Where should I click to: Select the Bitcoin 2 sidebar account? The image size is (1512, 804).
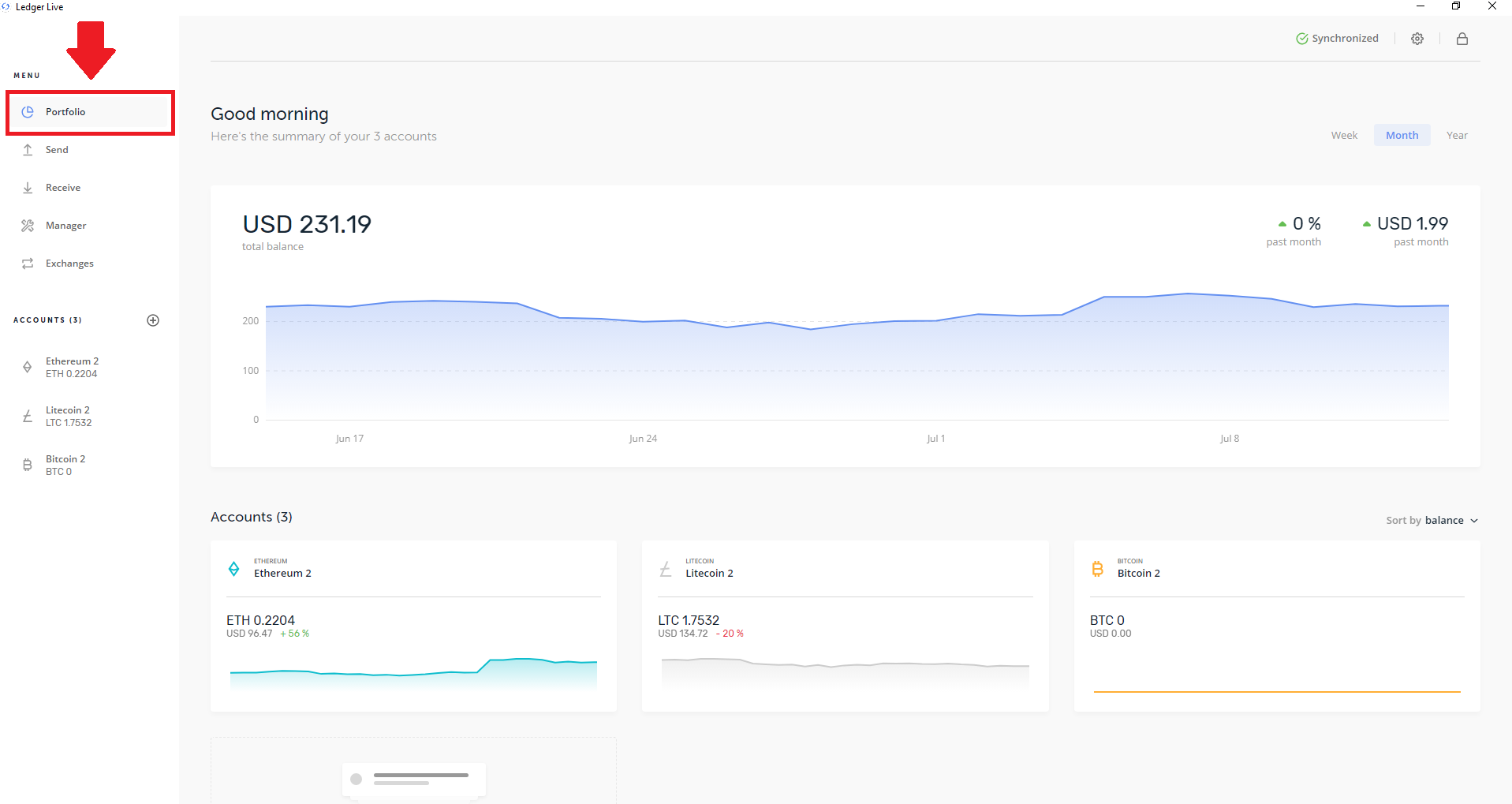(90, 466)
